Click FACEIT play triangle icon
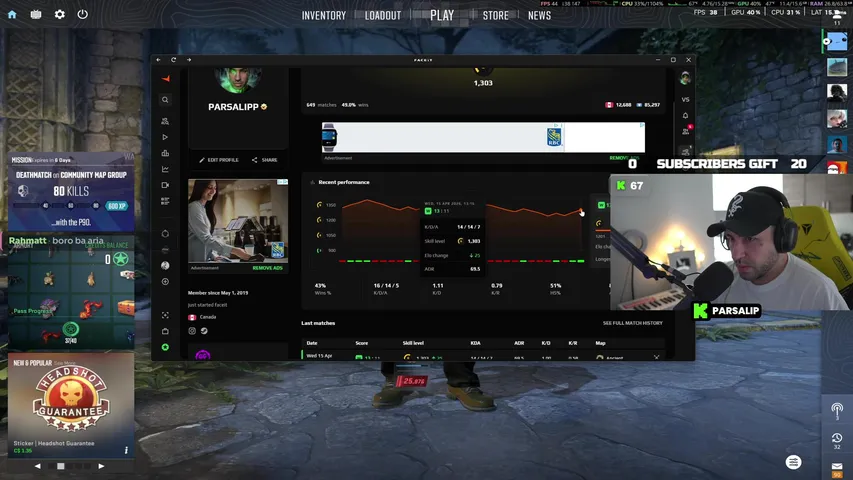 click(165, 137)
